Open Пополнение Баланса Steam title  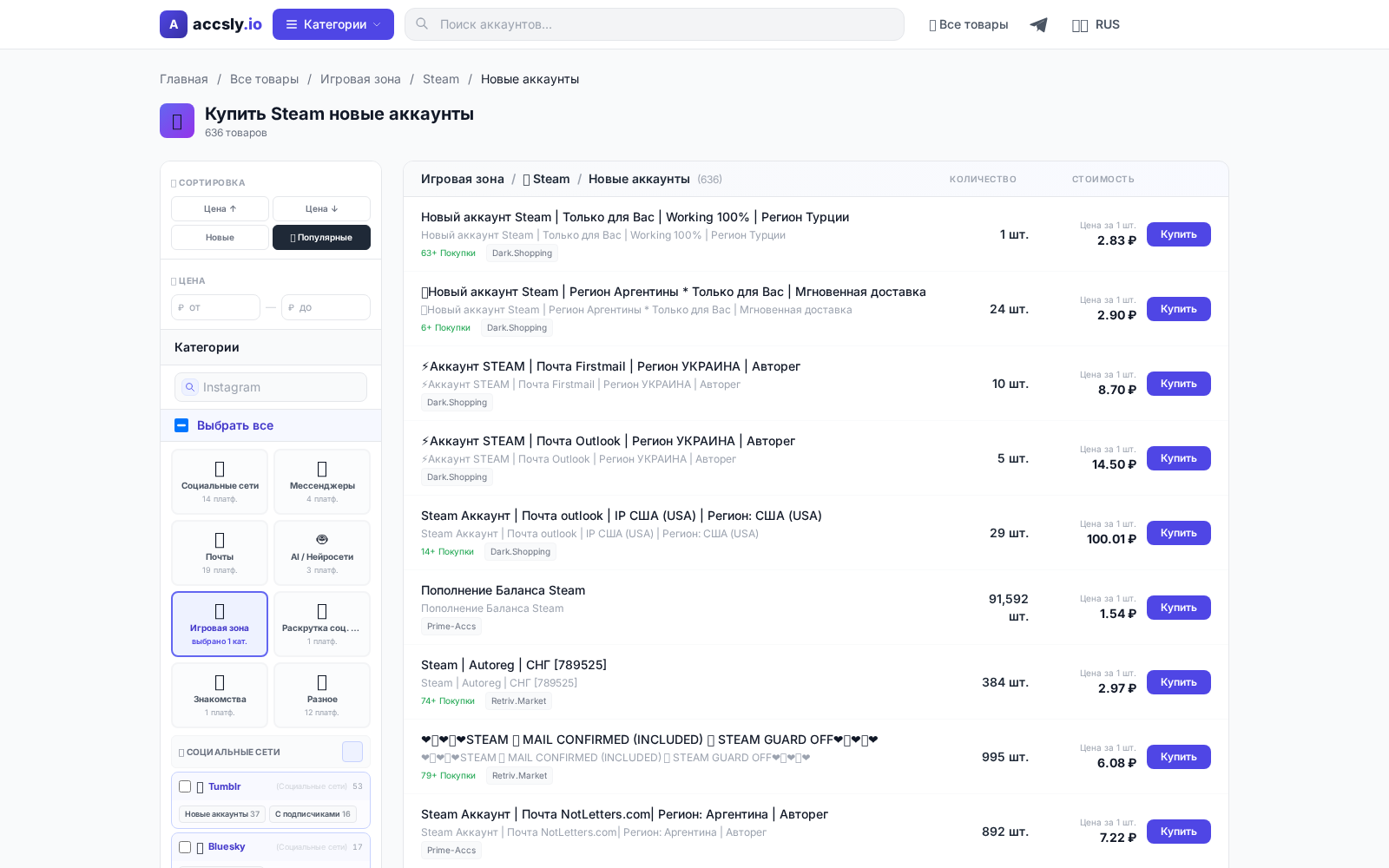503,590
